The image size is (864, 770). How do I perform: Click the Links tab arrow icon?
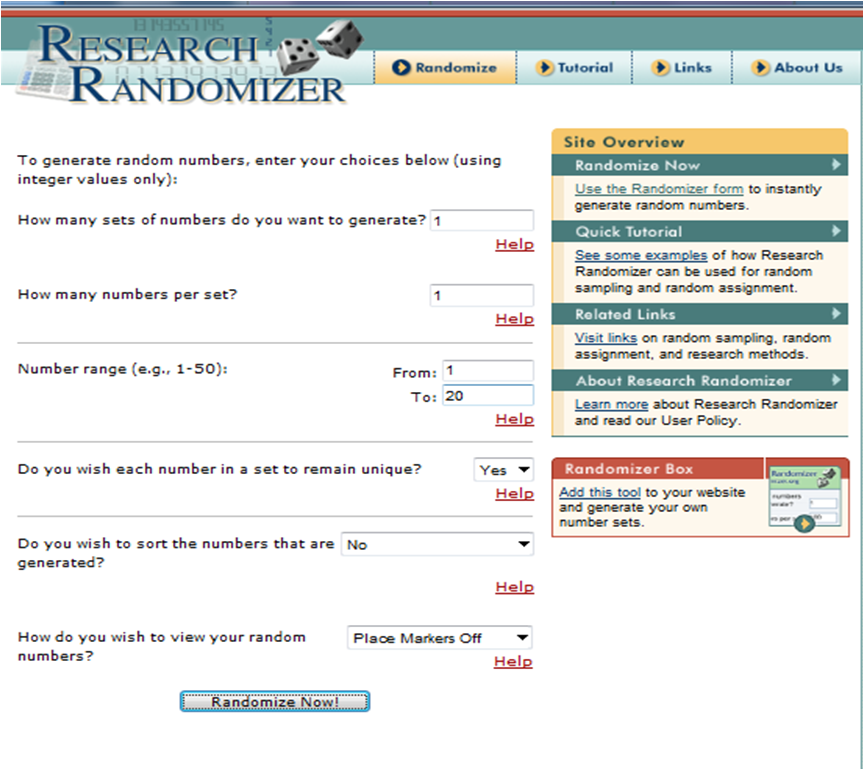[x=660, y=67]
